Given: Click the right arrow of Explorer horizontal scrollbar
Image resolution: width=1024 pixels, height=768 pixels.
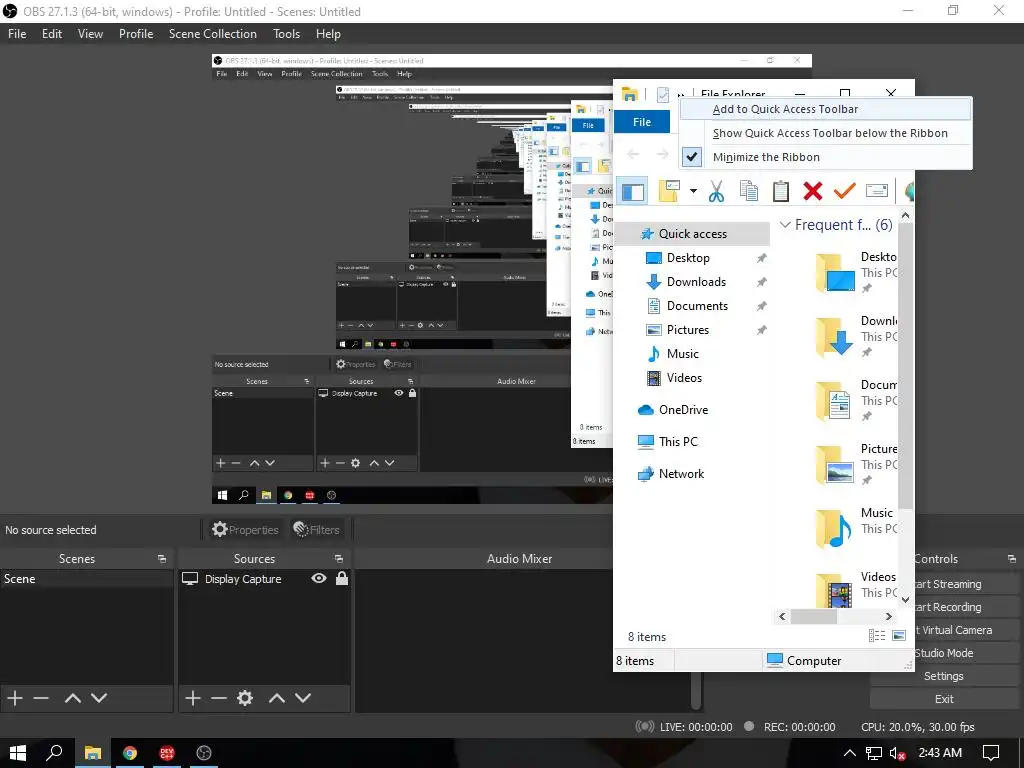Looking at the screenshot, I should [888, 616].
